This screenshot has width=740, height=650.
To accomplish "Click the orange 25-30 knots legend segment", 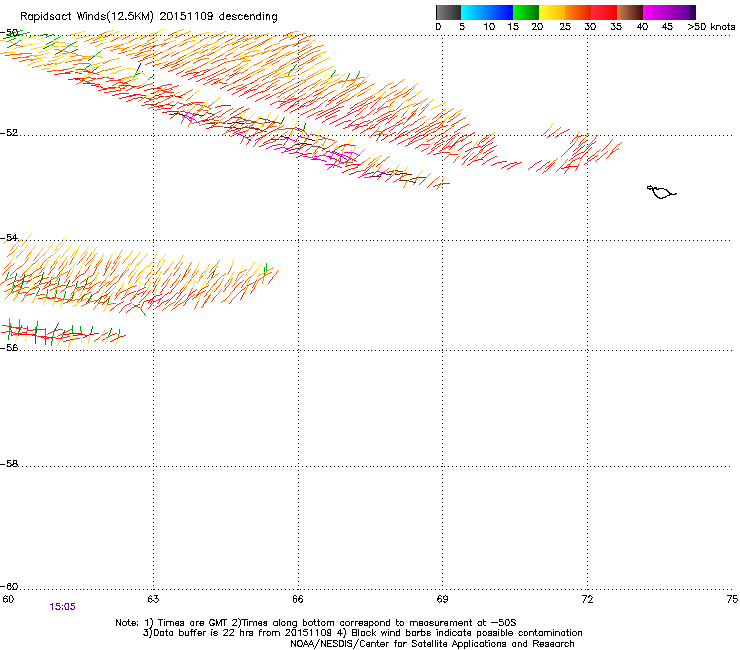I will pos(578,12).
